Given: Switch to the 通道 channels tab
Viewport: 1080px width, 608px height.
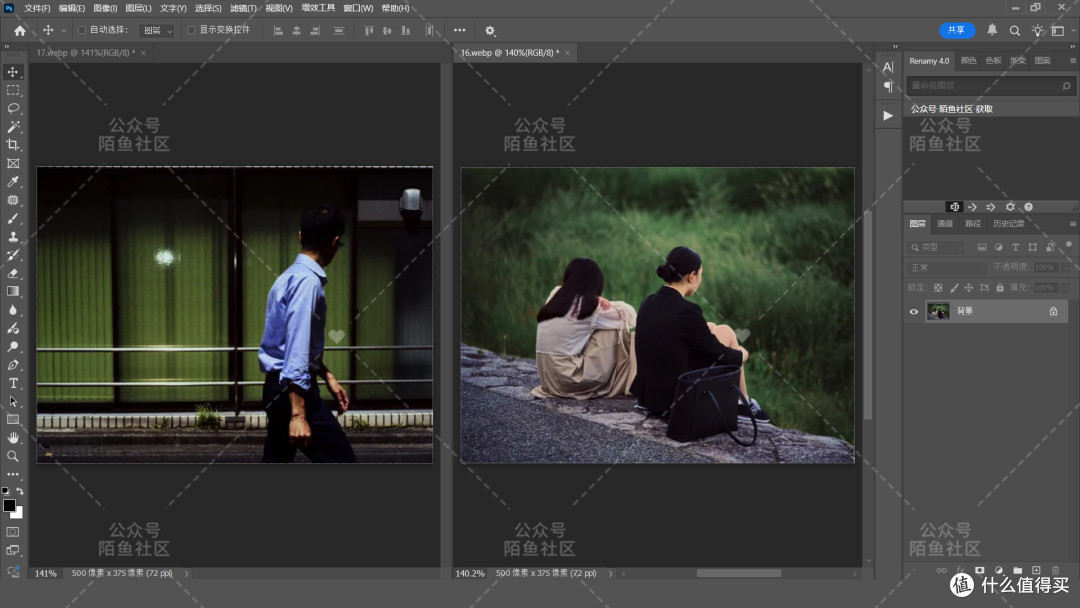Looking at the screenshot, I should click(945, 224).
